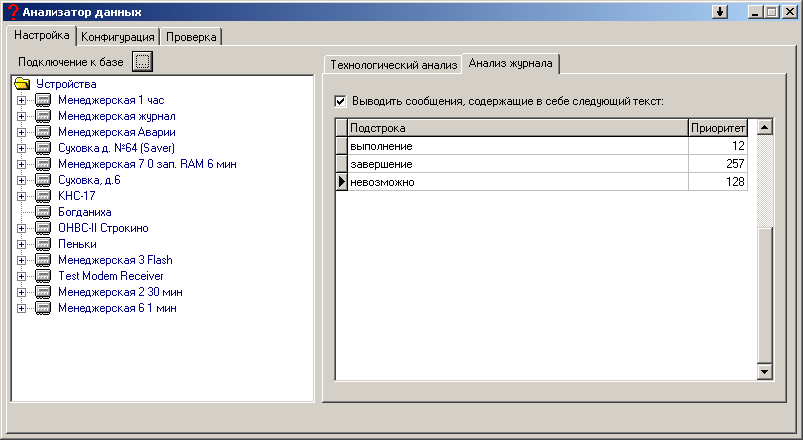This screenshot has width=803, height=440.
Task: Click row selector for завершение row
Action: tap(342, 164)
